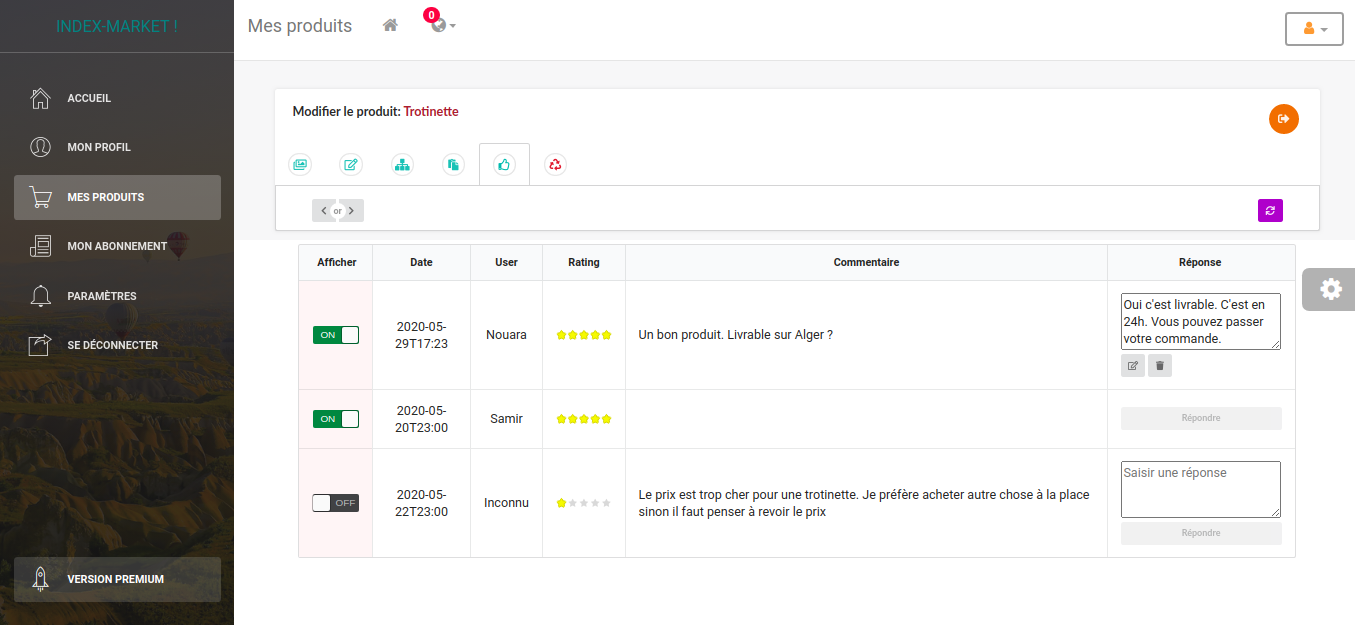Click the red recycle tab icon
The height and width of the screenshot is (625, 1355).
point(555,165)
